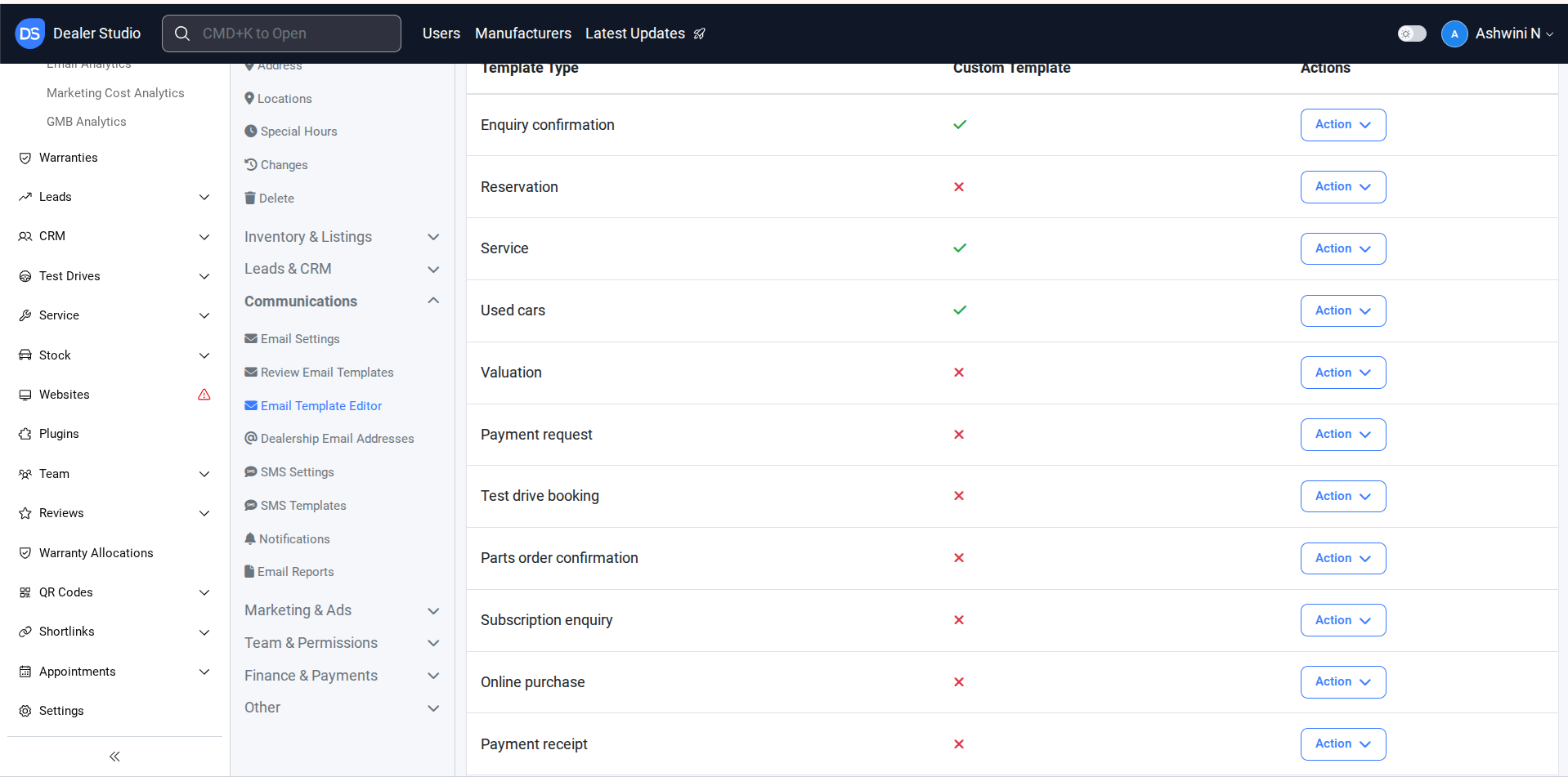
Task: Click the rocket icon beside Latest Updates
Action: (700, 33)
